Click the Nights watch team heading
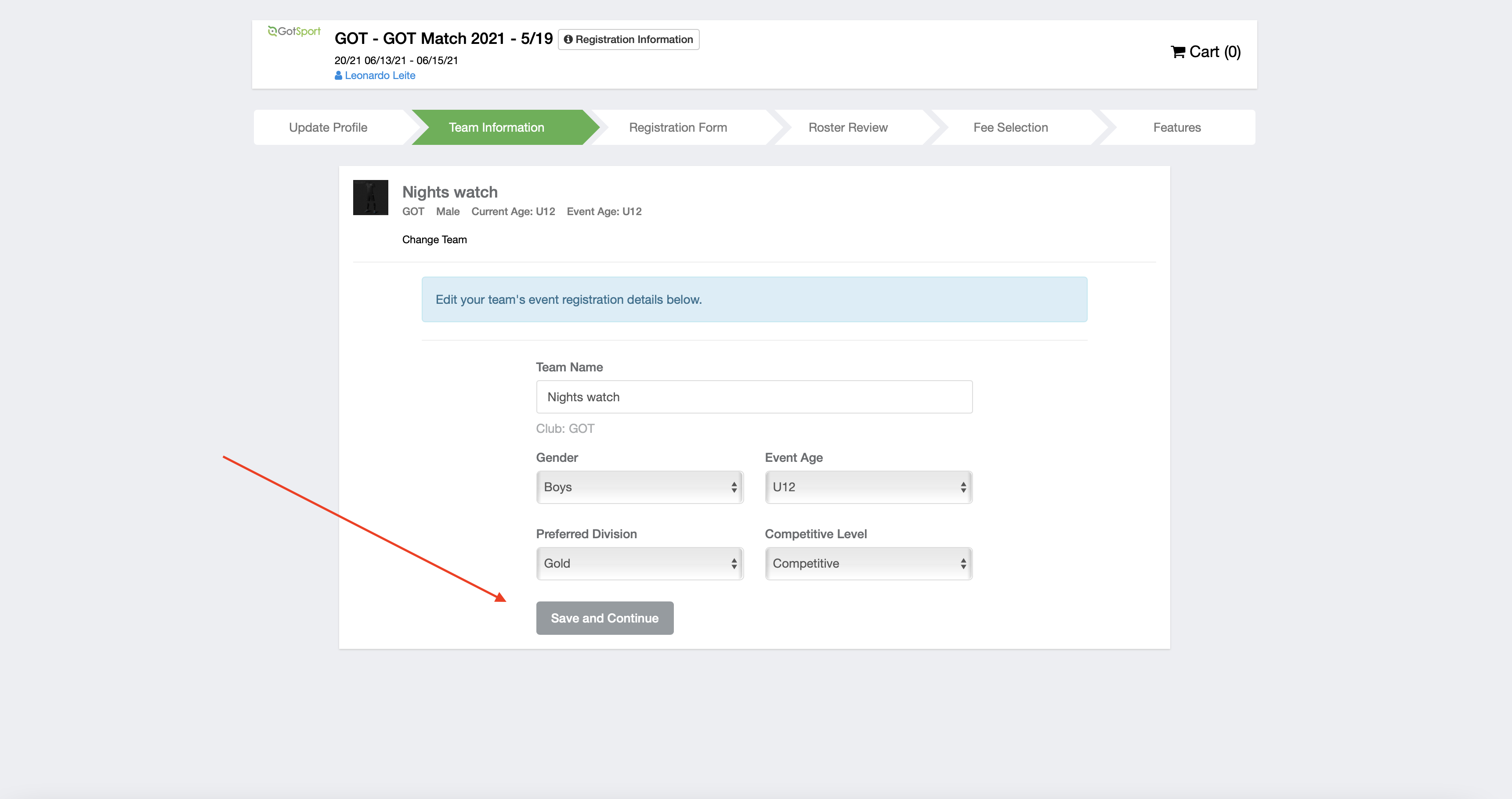Viewport: 1512px width, 799px height. pos(450,192)
